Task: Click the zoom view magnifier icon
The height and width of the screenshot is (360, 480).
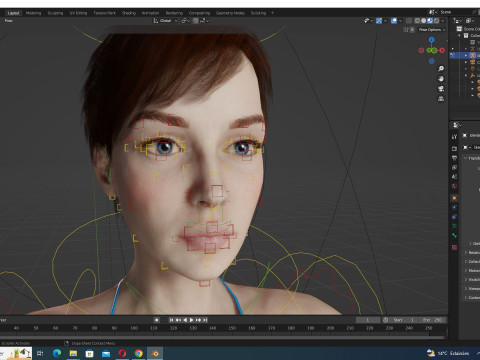Action: click(441, 69)
